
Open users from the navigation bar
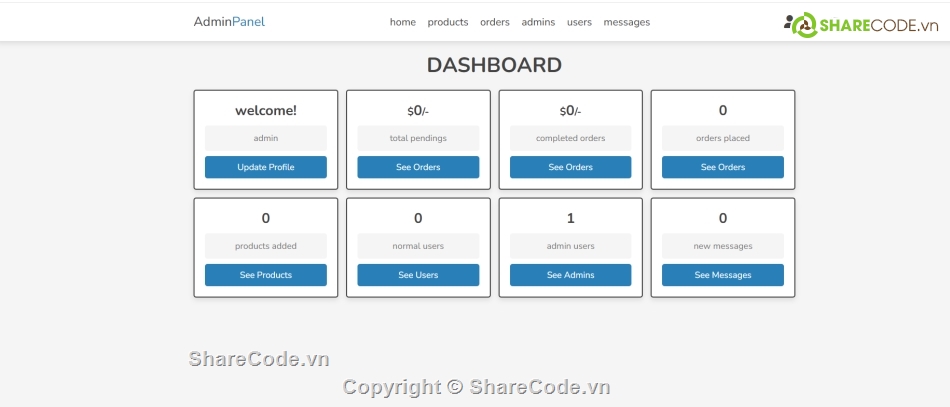579,22
